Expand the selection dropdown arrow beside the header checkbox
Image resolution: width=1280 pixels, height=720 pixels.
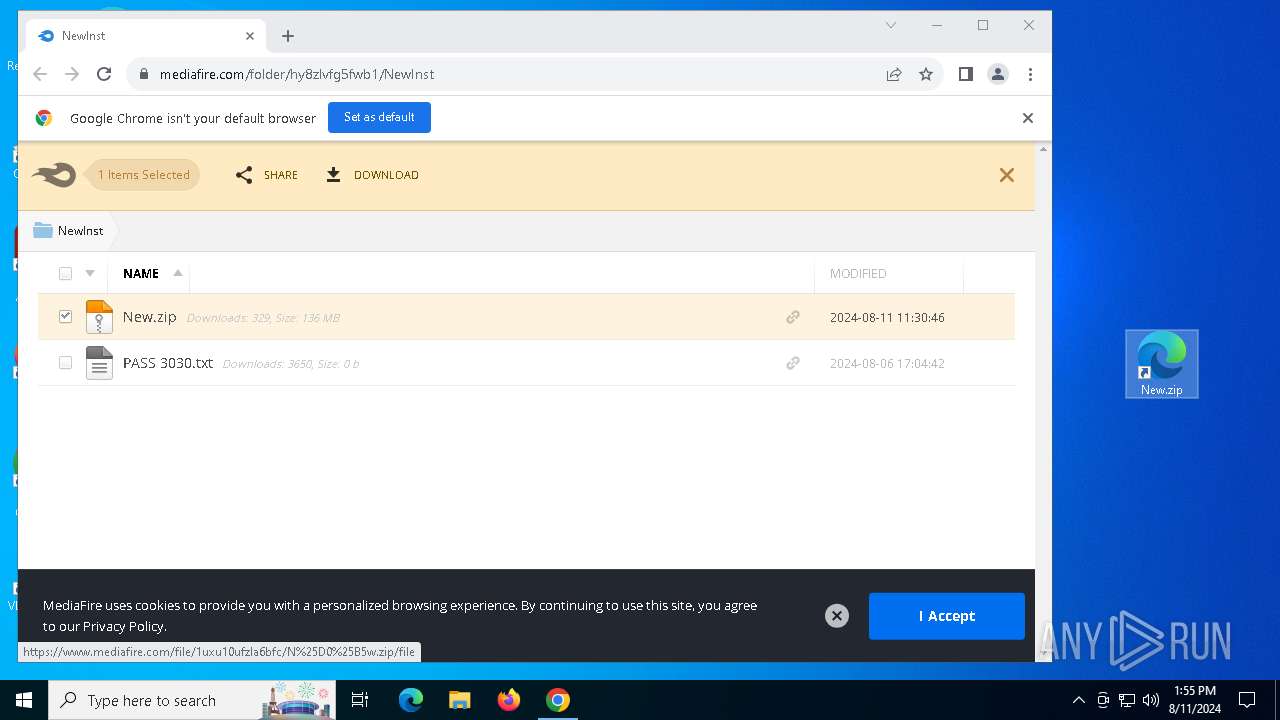[x=90, y=273]
